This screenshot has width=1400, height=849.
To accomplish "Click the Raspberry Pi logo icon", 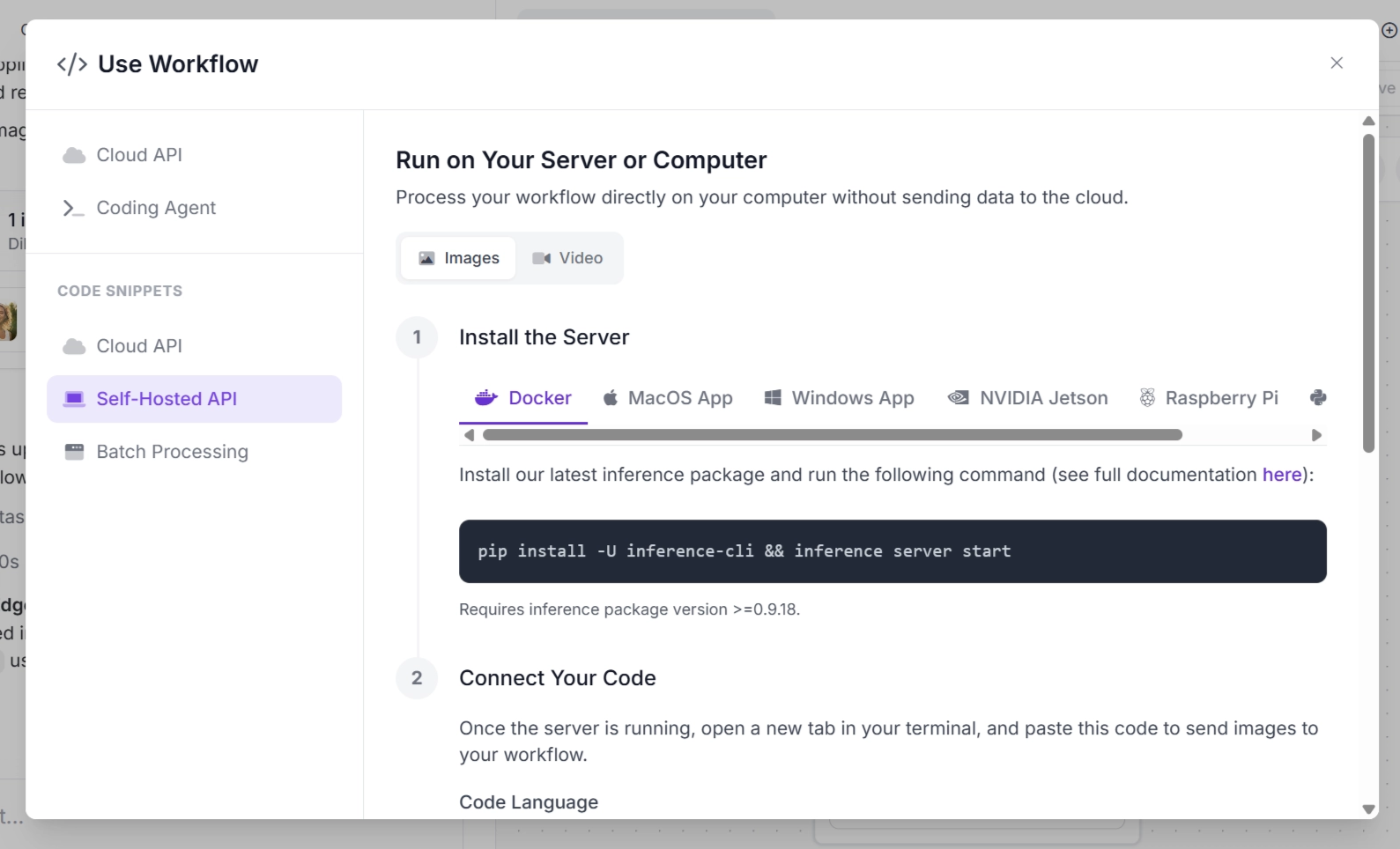I will pos(1147,398).
